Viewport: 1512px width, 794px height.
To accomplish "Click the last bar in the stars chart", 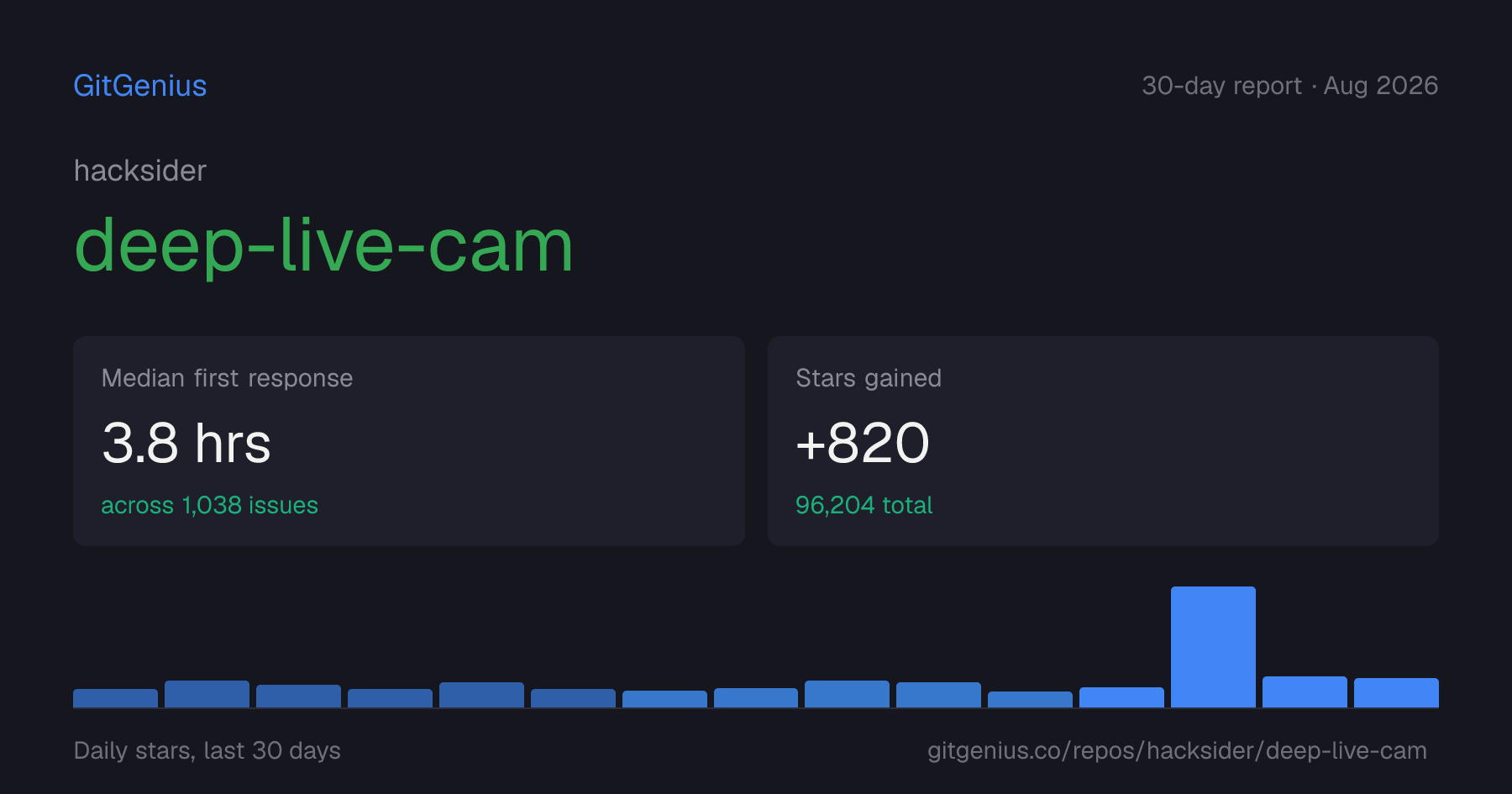I will [x=1396, y=692].
